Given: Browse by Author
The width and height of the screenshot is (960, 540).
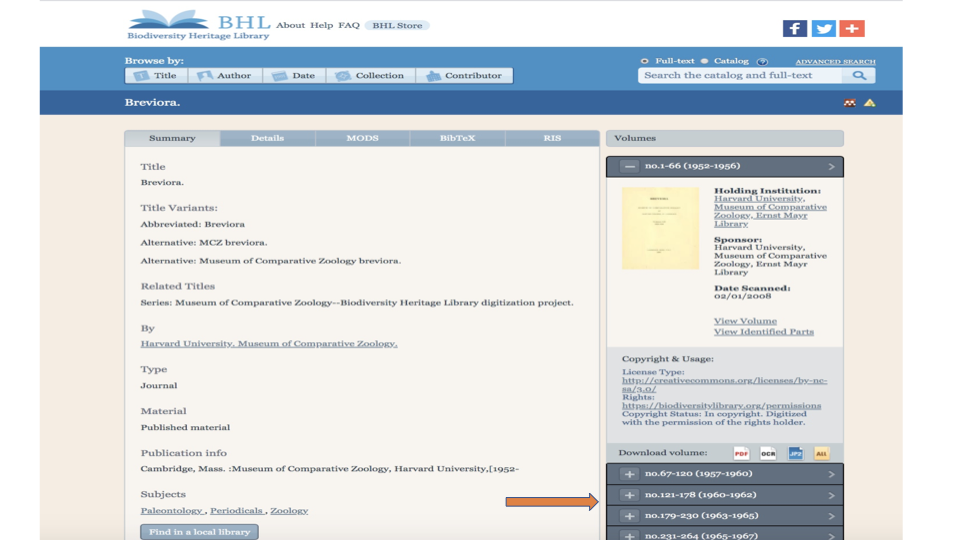Looking at the screenshot, I should pyautogui.click(x=225, y=76).
